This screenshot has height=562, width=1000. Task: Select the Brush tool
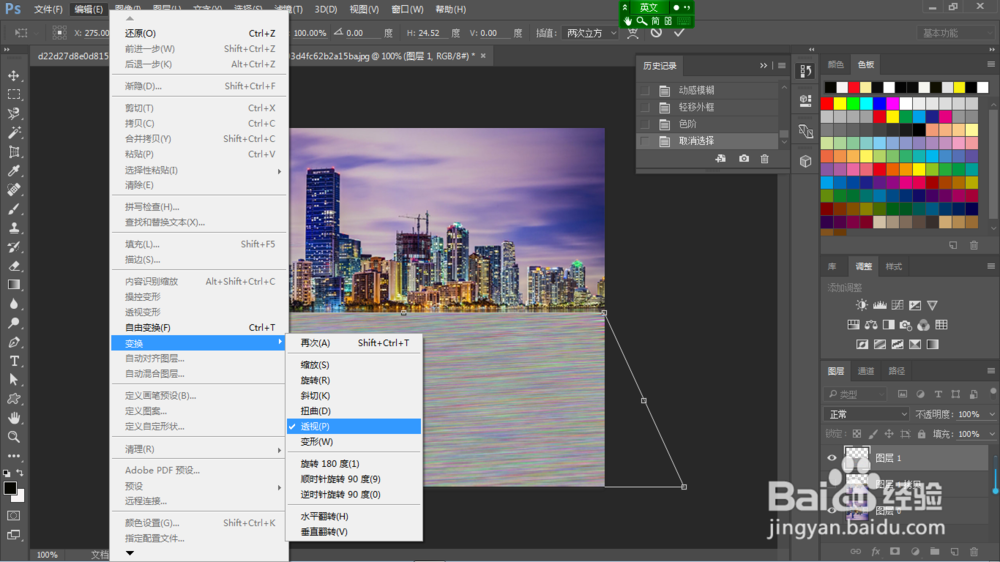pyautogui.click(x=13, y=209)
